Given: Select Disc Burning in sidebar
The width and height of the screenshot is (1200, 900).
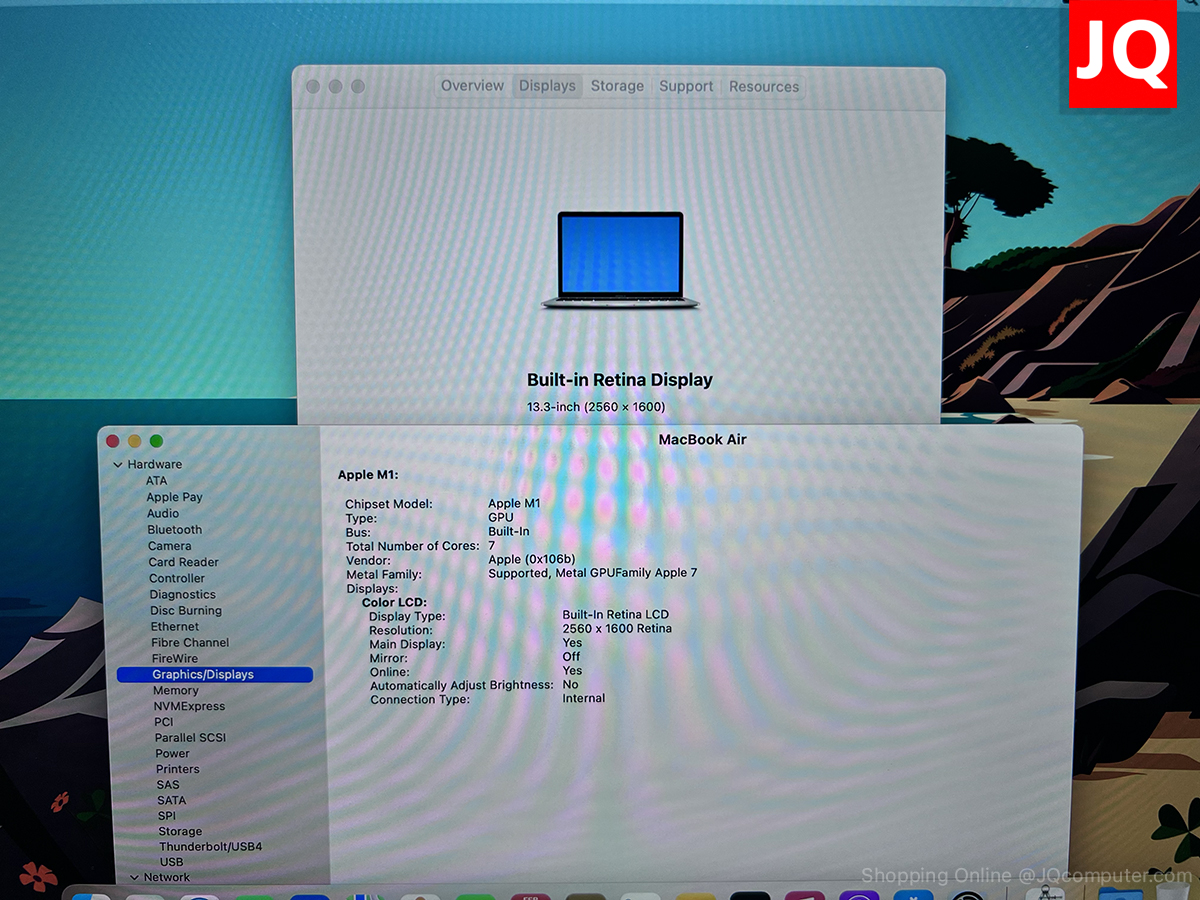Looking at the screenshot, I should pyautogui.click(x=186, y=610).
